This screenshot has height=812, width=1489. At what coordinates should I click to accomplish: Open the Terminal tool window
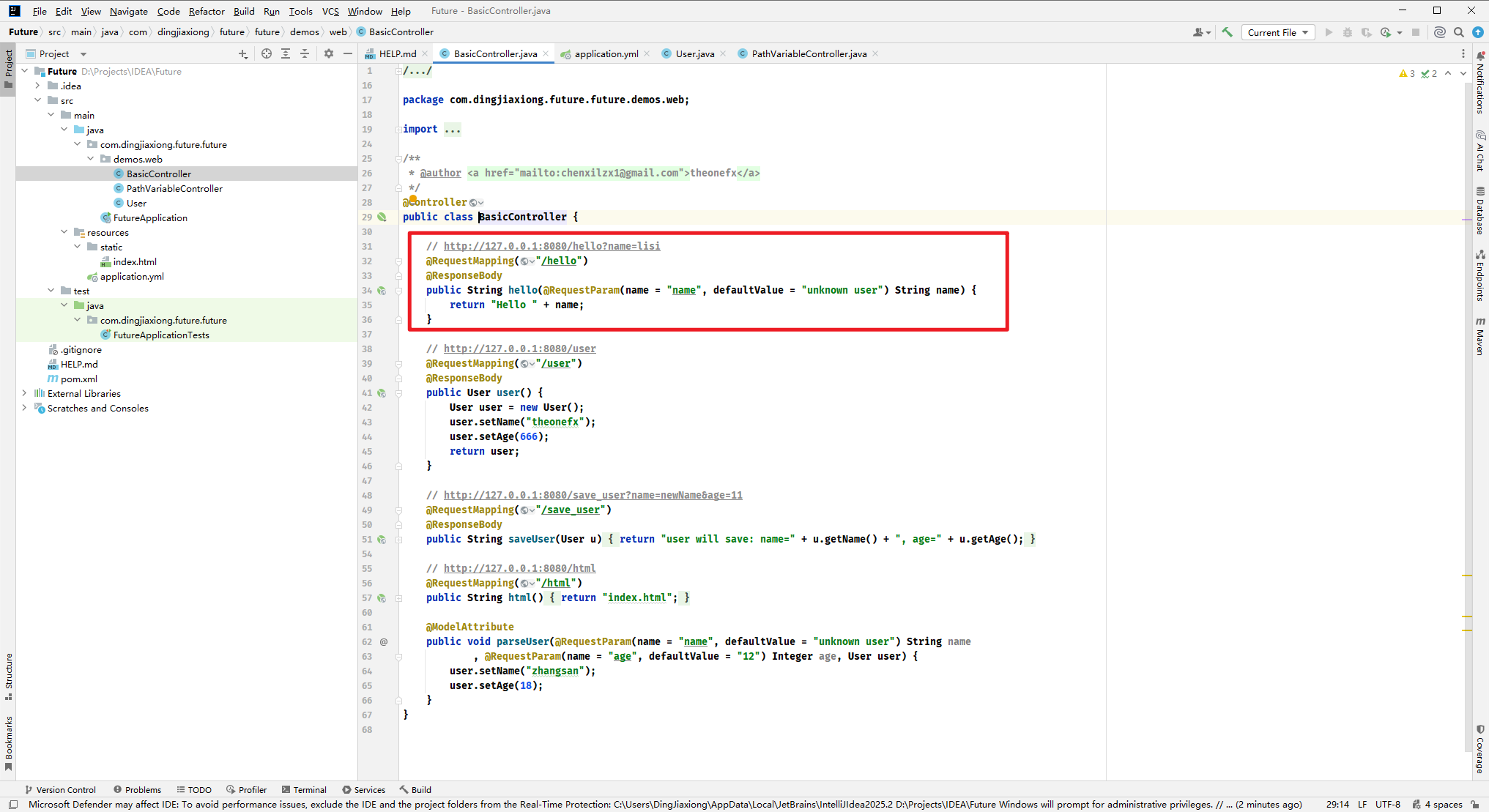tap(304, 789)
